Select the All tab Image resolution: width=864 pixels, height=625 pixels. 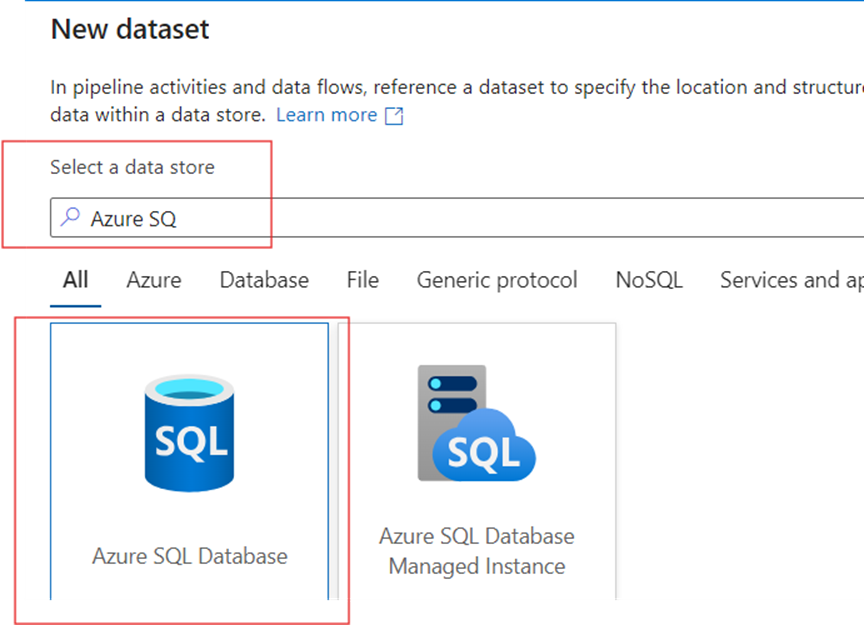point(75,280)
